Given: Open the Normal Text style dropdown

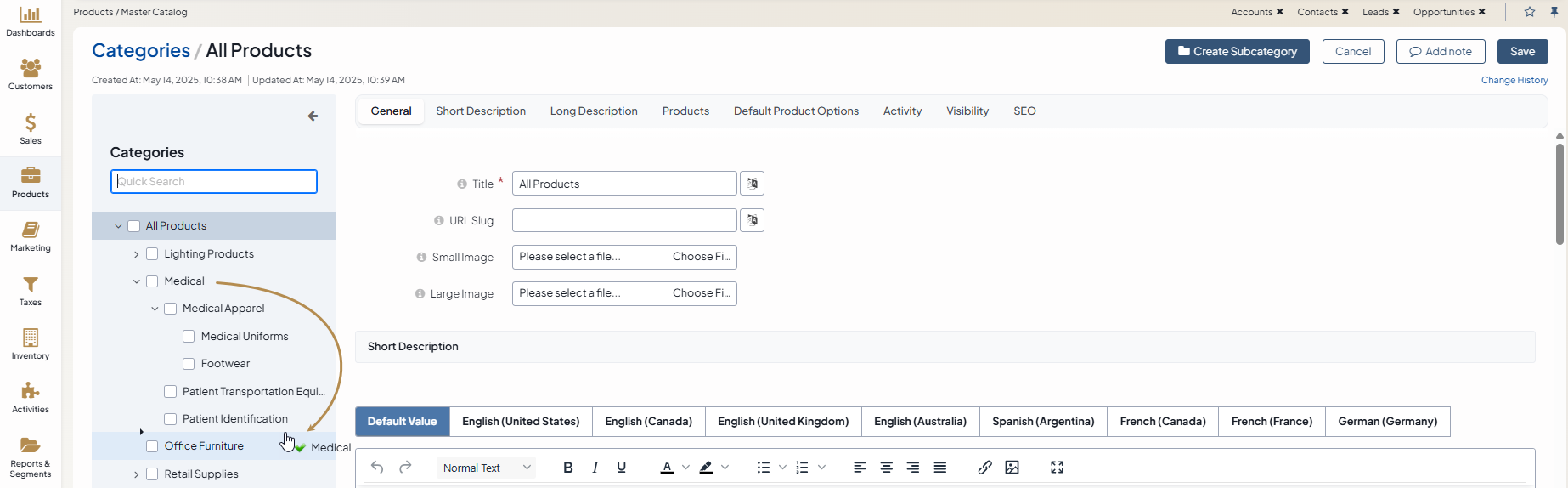Looking at the screenshot, I should 487,468.
